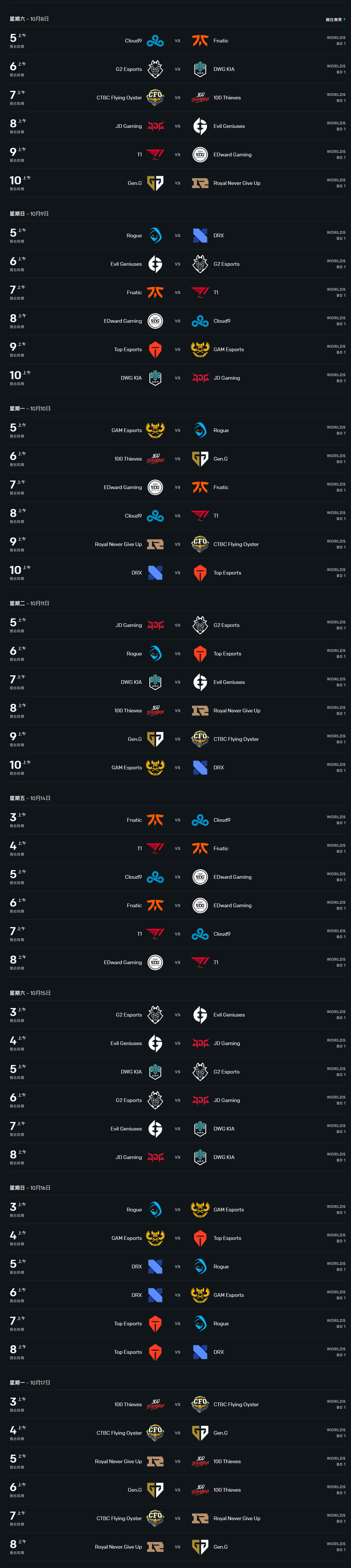This screenshot has height=1568, width=351.
Task: Click WORLDS BO1 label for October 16 Rogue vs GAM match
Action: pos(336,1209)
